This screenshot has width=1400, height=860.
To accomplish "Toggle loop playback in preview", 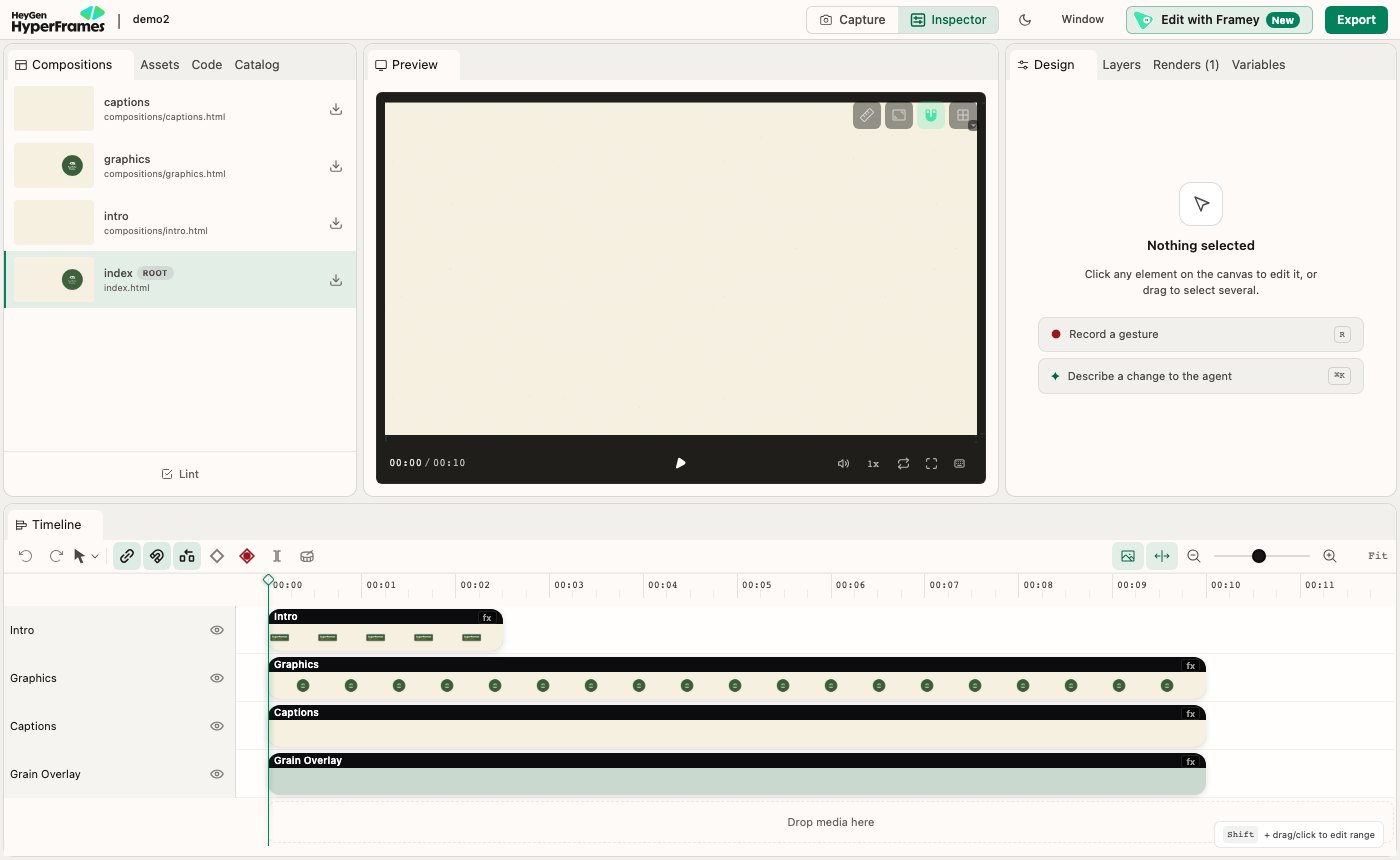I will point(903,463).
